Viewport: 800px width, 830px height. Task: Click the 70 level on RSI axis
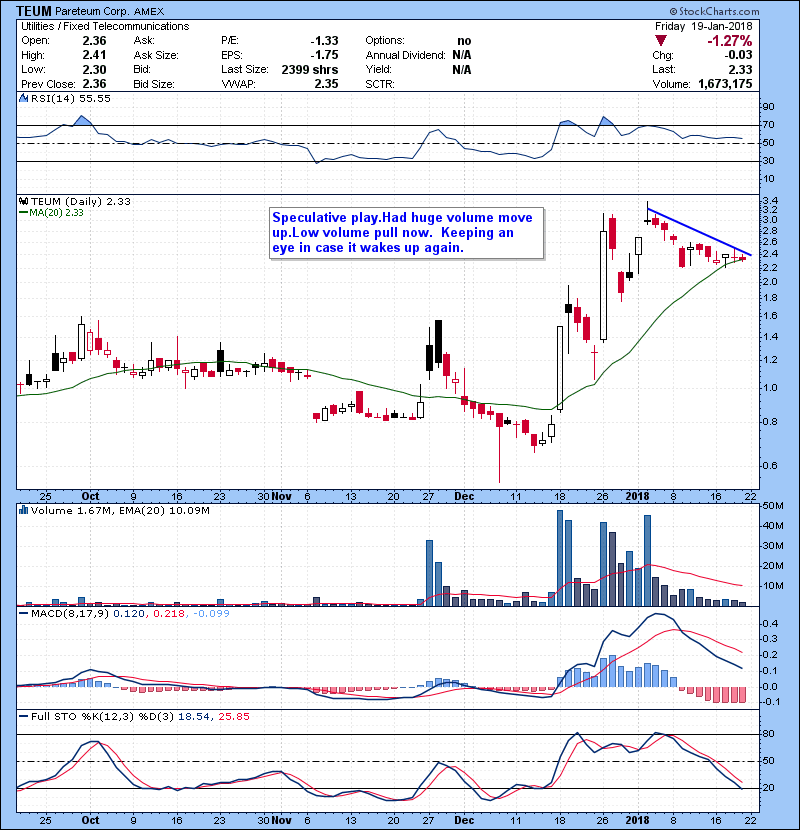768,125
